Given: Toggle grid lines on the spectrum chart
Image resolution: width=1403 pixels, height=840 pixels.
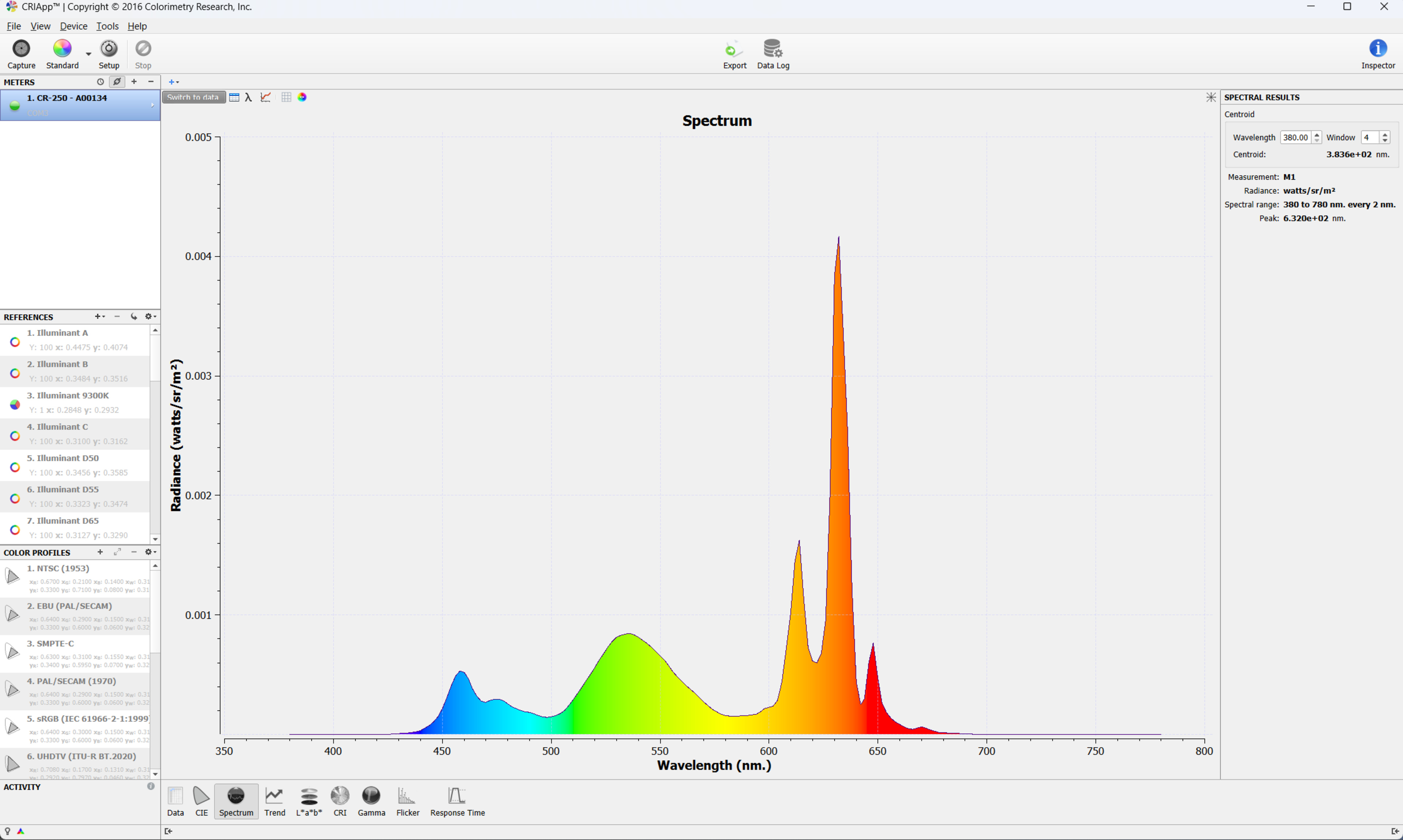Looking at the screenshot, I should click(286, 97).
